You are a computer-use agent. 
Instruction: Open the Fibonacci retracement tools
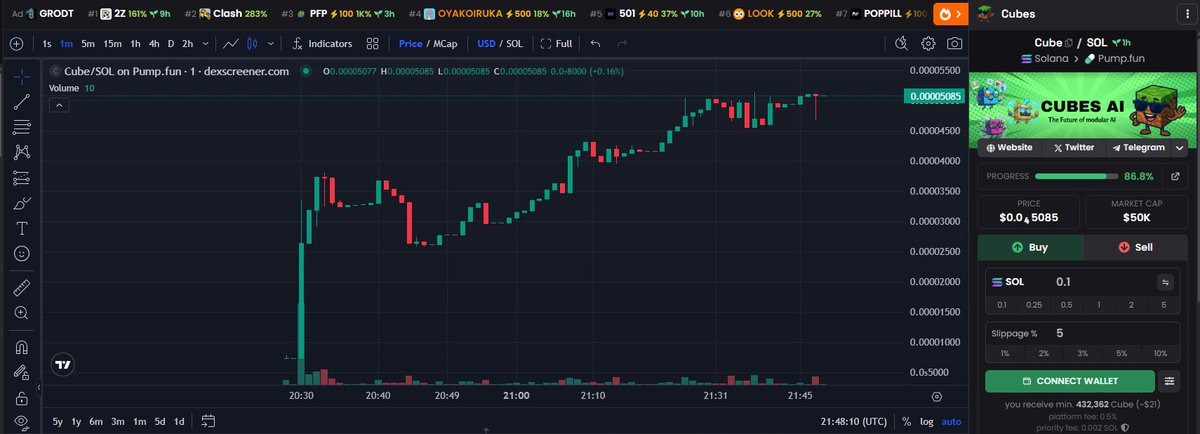tap(21, 127)
